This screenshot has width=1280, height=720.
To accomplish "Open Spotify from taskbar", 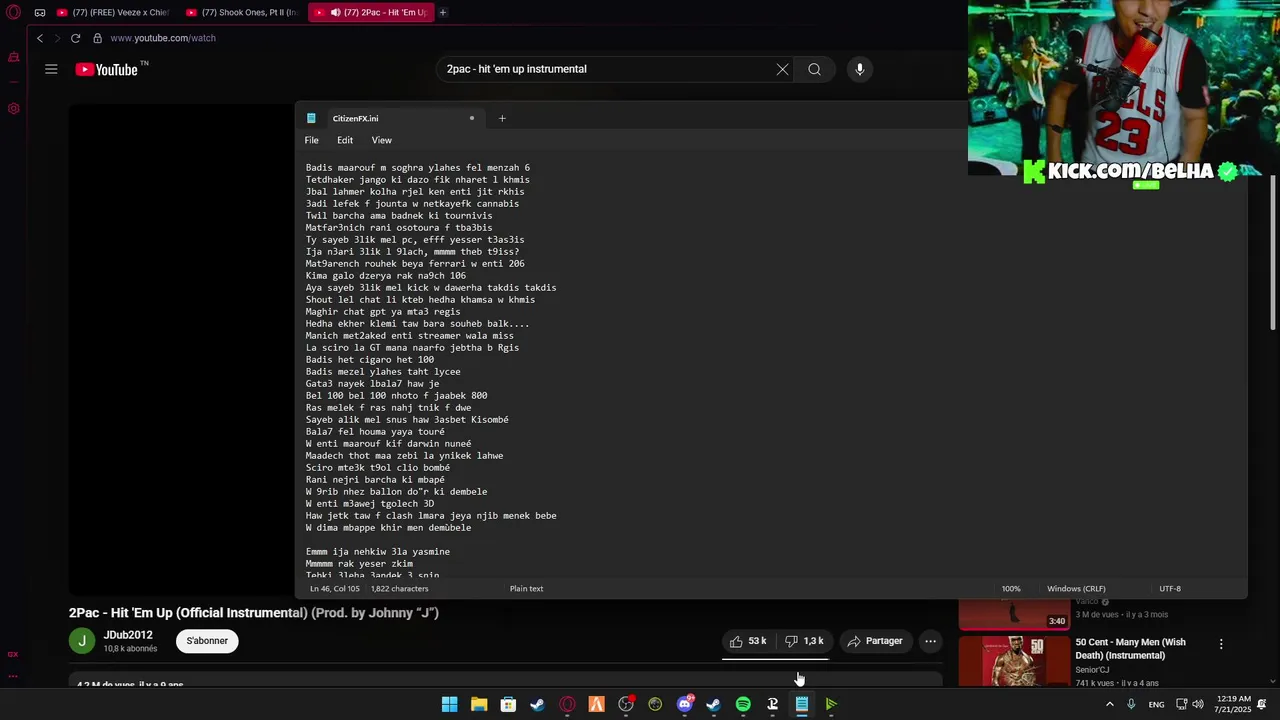I will [x=743, y=704].
